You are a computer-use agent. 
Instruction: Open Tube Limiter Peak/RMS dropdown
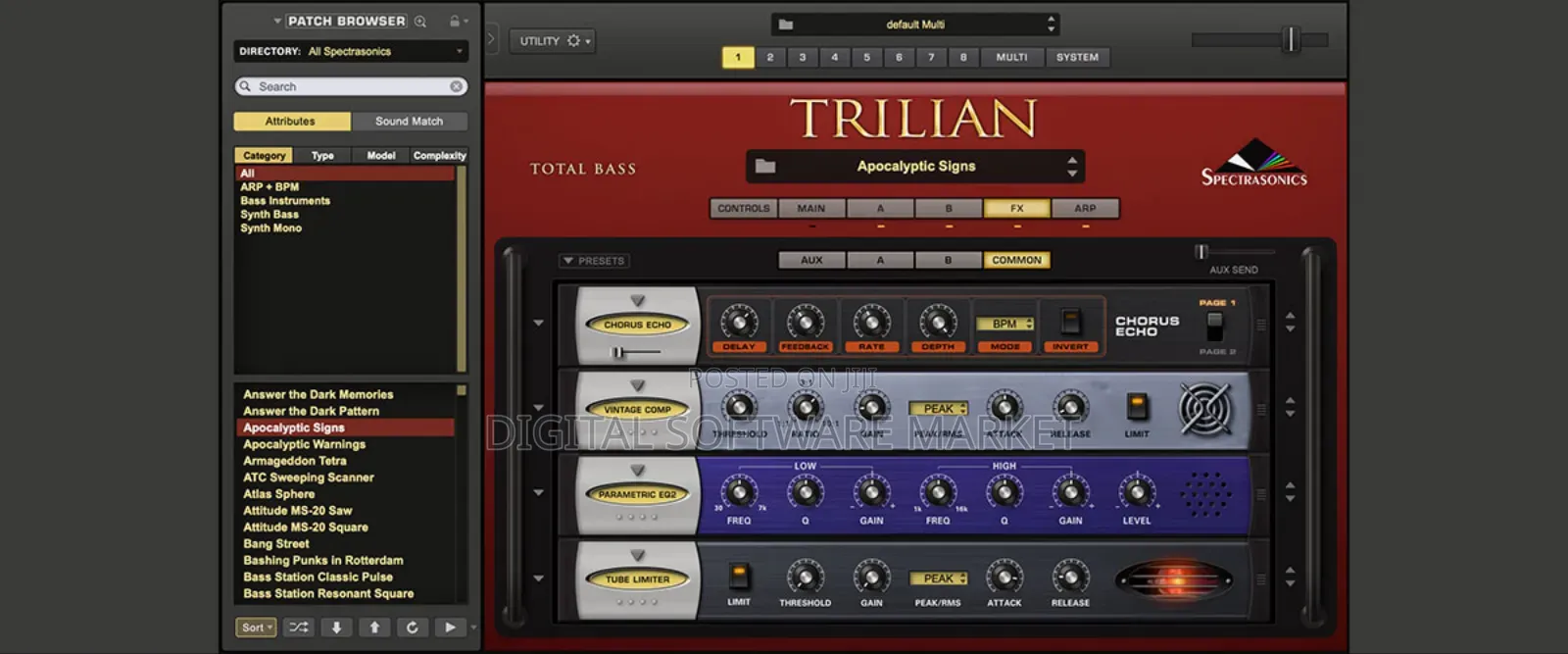click(x=938, y=579)
